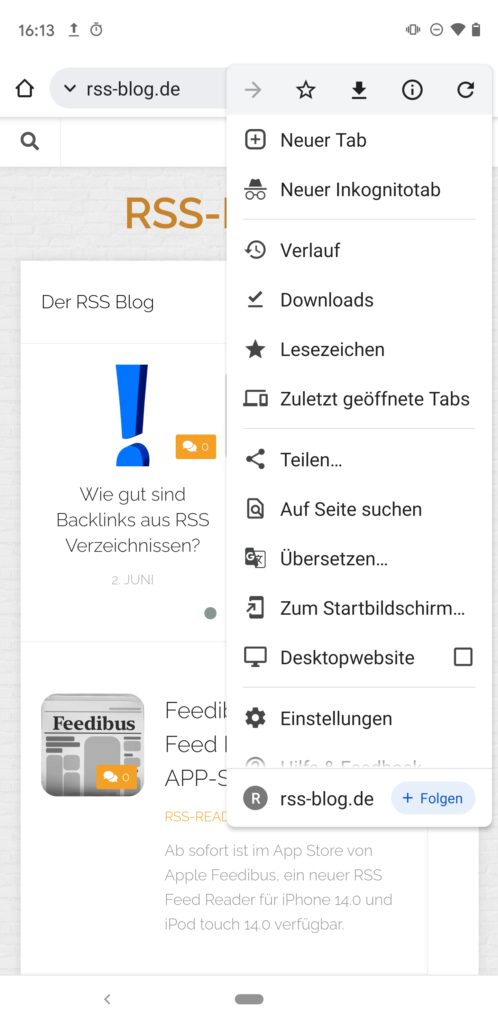Screen dimensions: 498x1024
Task: Open Verlauf history entry
Action: (359, 250)
